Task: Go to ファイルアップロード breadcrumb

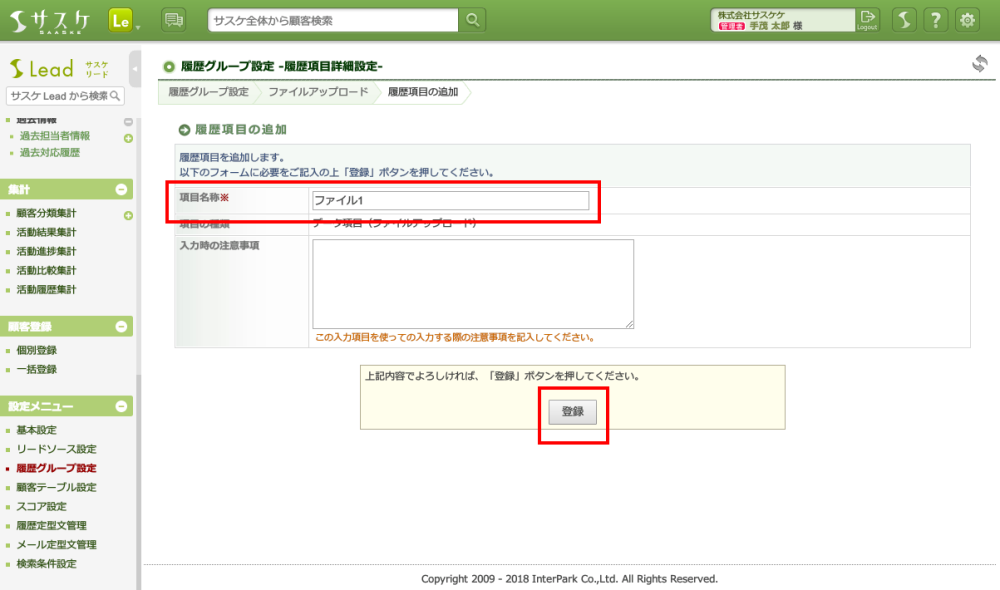Action: tap(317, 92)
